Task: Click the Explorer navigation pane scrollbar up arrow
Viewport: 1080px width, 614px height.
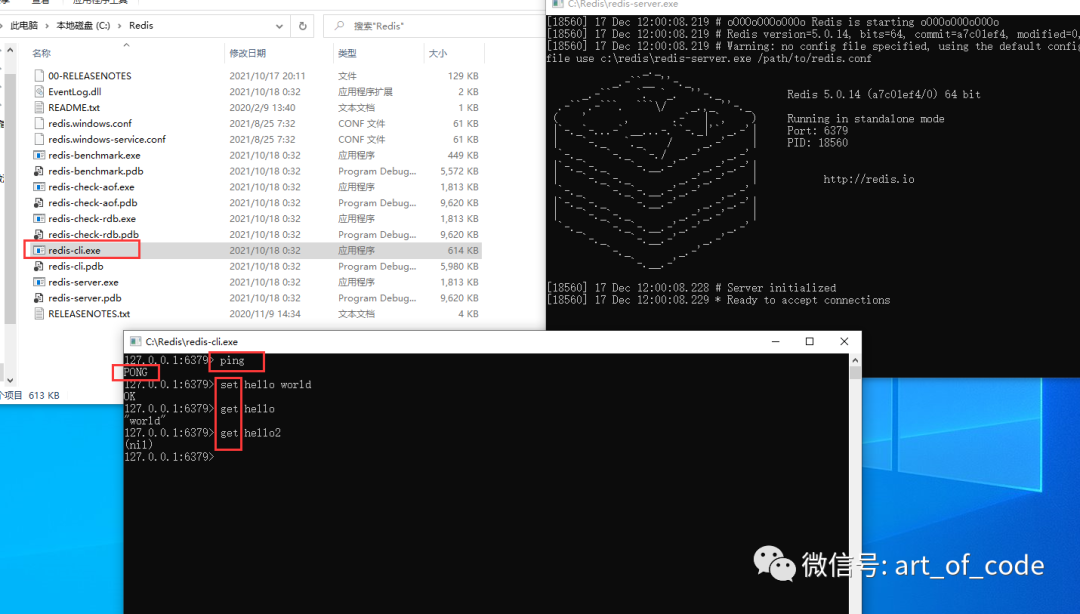Action: point(10,50)
